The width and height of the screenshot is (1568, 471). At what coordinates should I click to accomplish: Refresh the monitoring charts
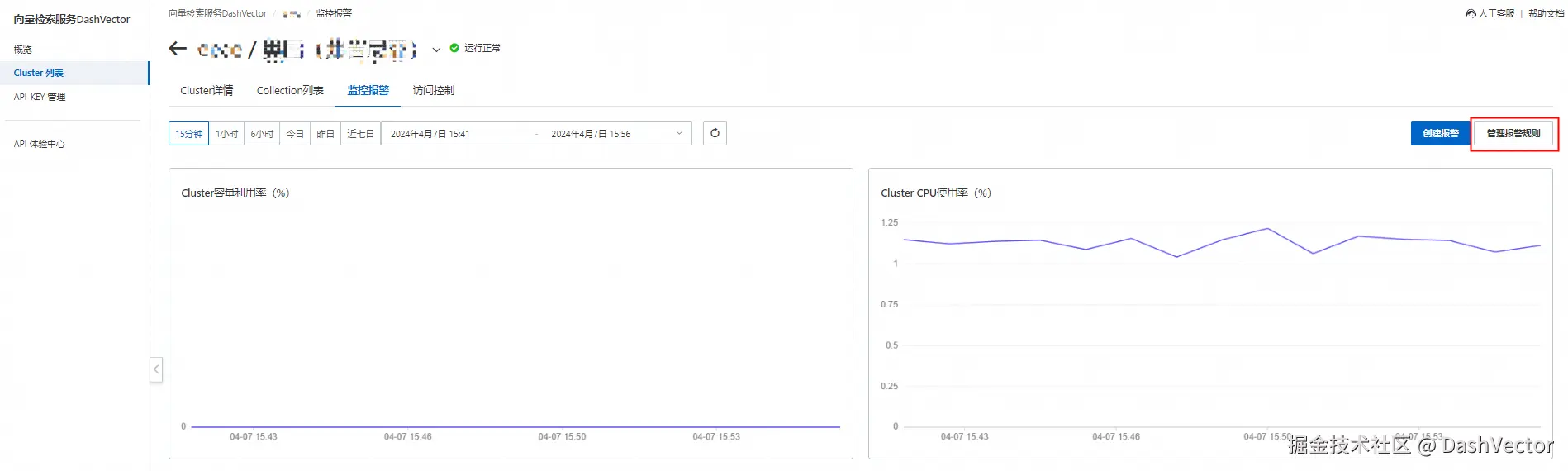(x=715, y=133)
